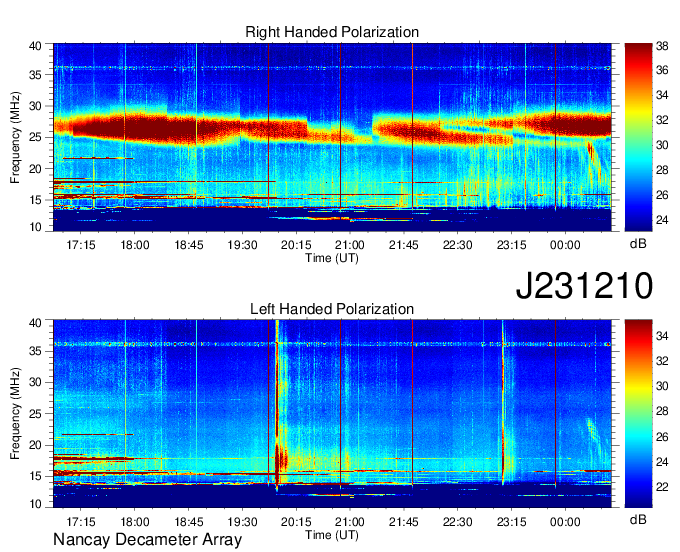The width and height of the screenshot is (680, 552).
Task: Click the 00:00 tick label on the top plot
Action: pos(565,245)
